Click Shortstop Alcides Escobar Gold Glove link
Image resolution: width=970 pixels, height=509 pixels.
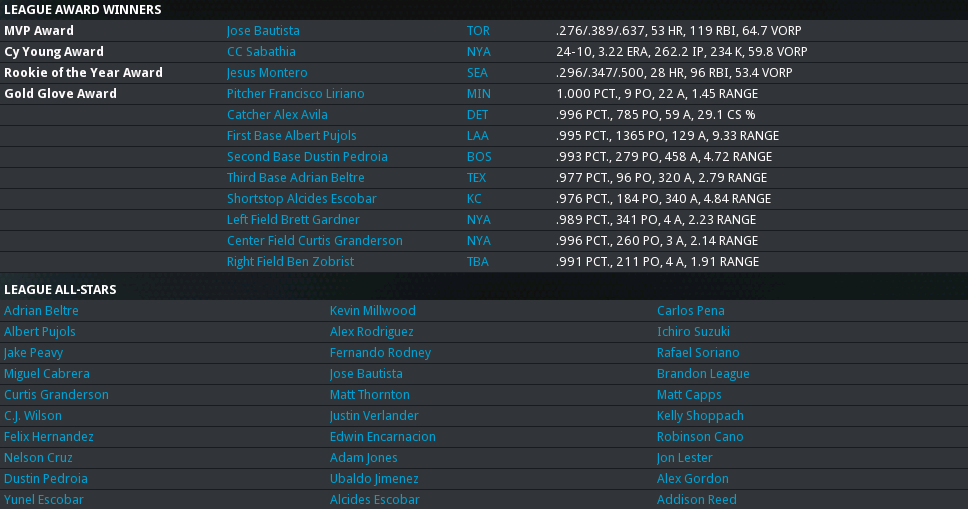point(301,199)
